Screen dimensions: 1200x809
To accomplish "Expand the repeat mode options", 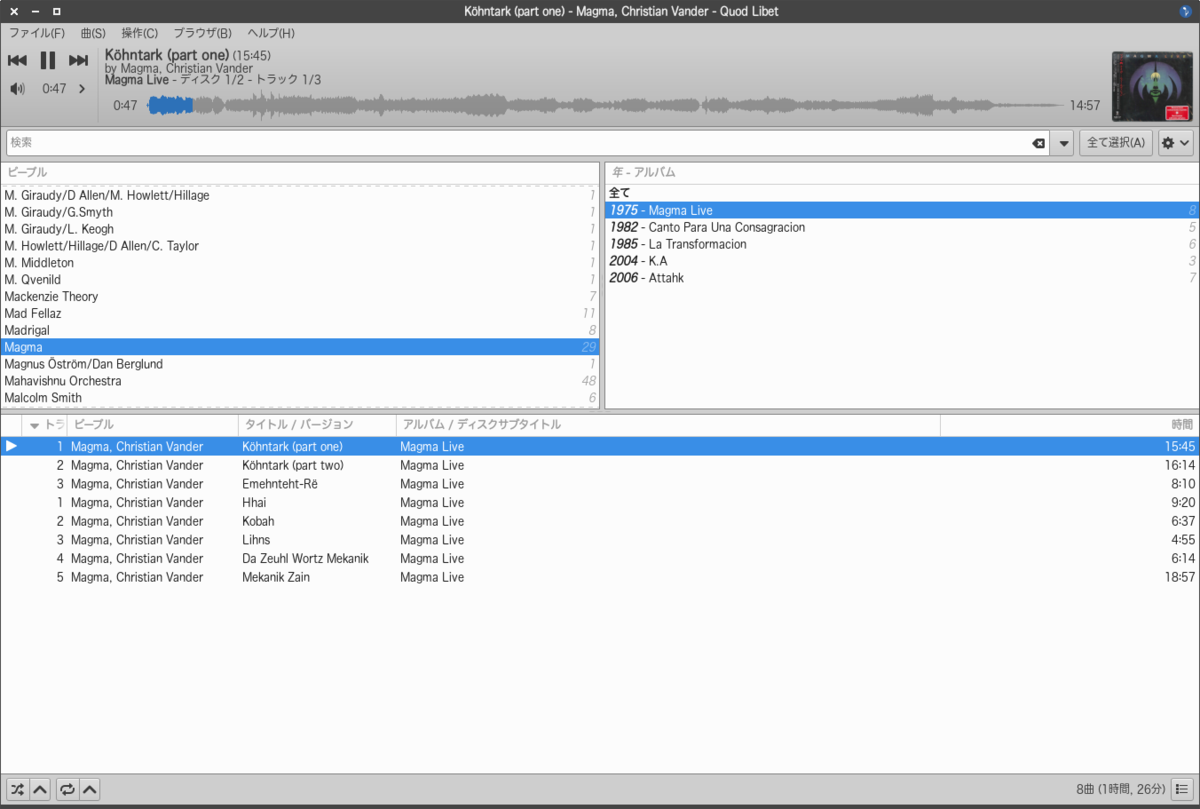I will pos(90,789).
